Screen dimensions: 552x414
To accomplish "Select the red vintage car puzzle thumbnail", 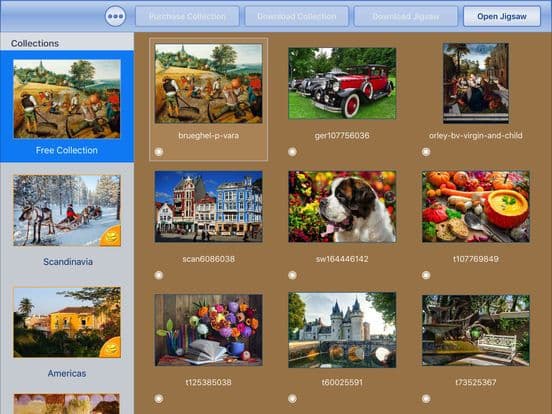I will [x=342, y=83].
